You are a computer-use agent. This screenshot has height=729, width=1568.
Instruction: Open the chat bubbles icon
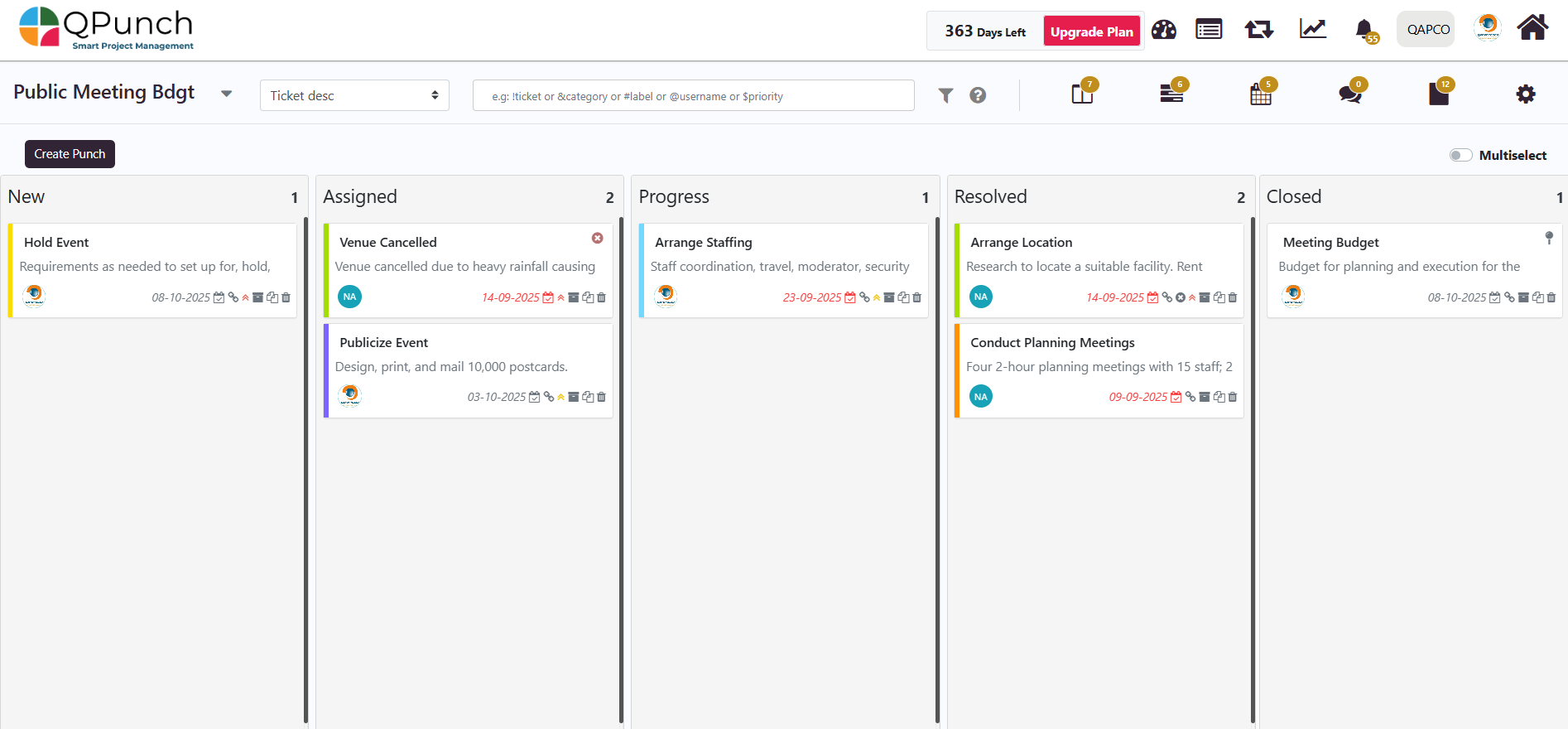tap(1349, 94)
